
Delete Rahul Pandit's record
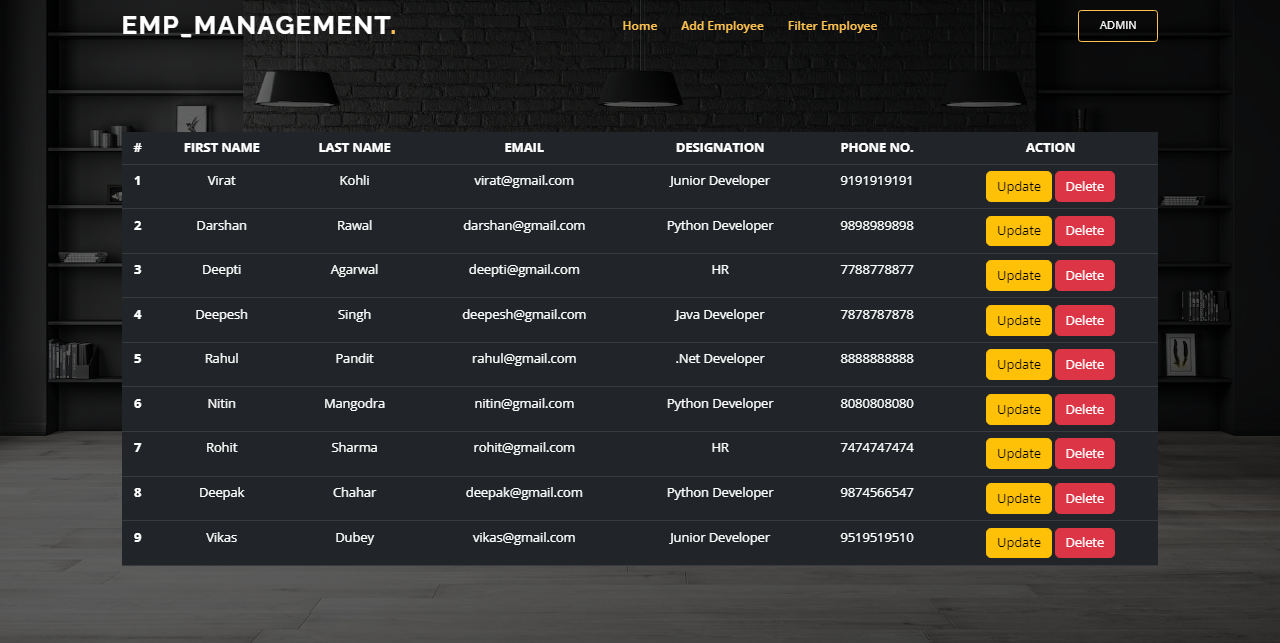[x=1084, y=364]
